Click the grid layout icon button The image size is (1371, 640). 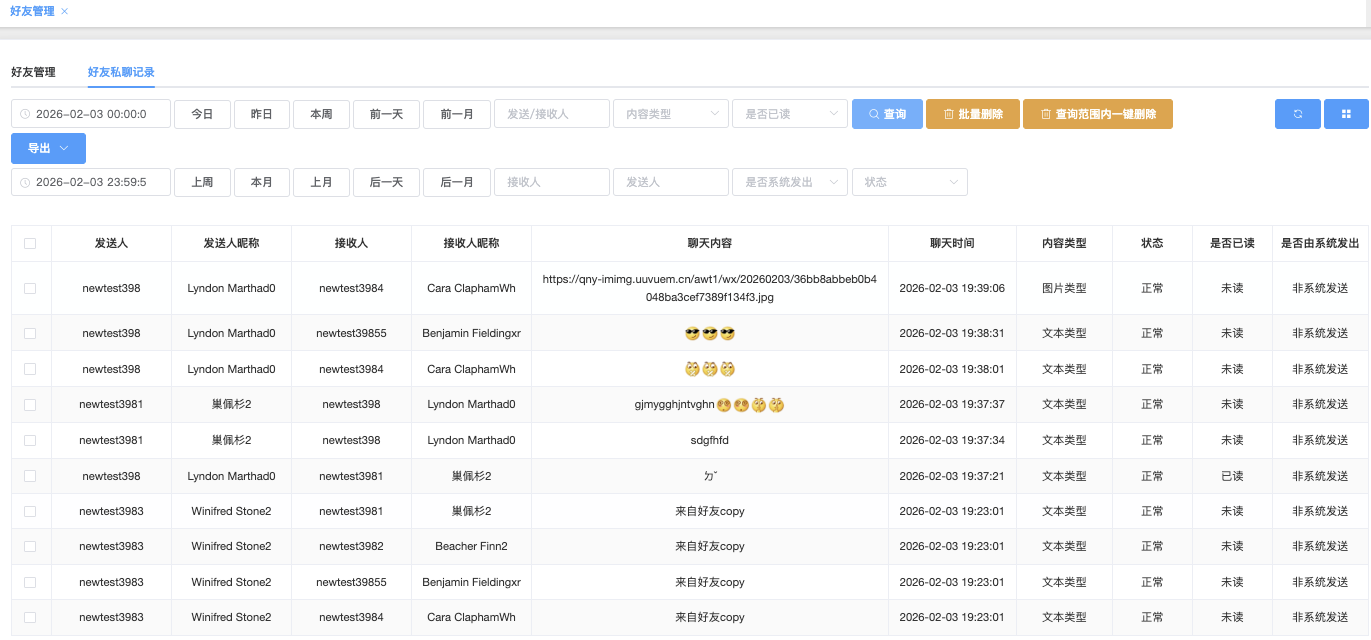pyautogui.click(x=1346, y=114)
